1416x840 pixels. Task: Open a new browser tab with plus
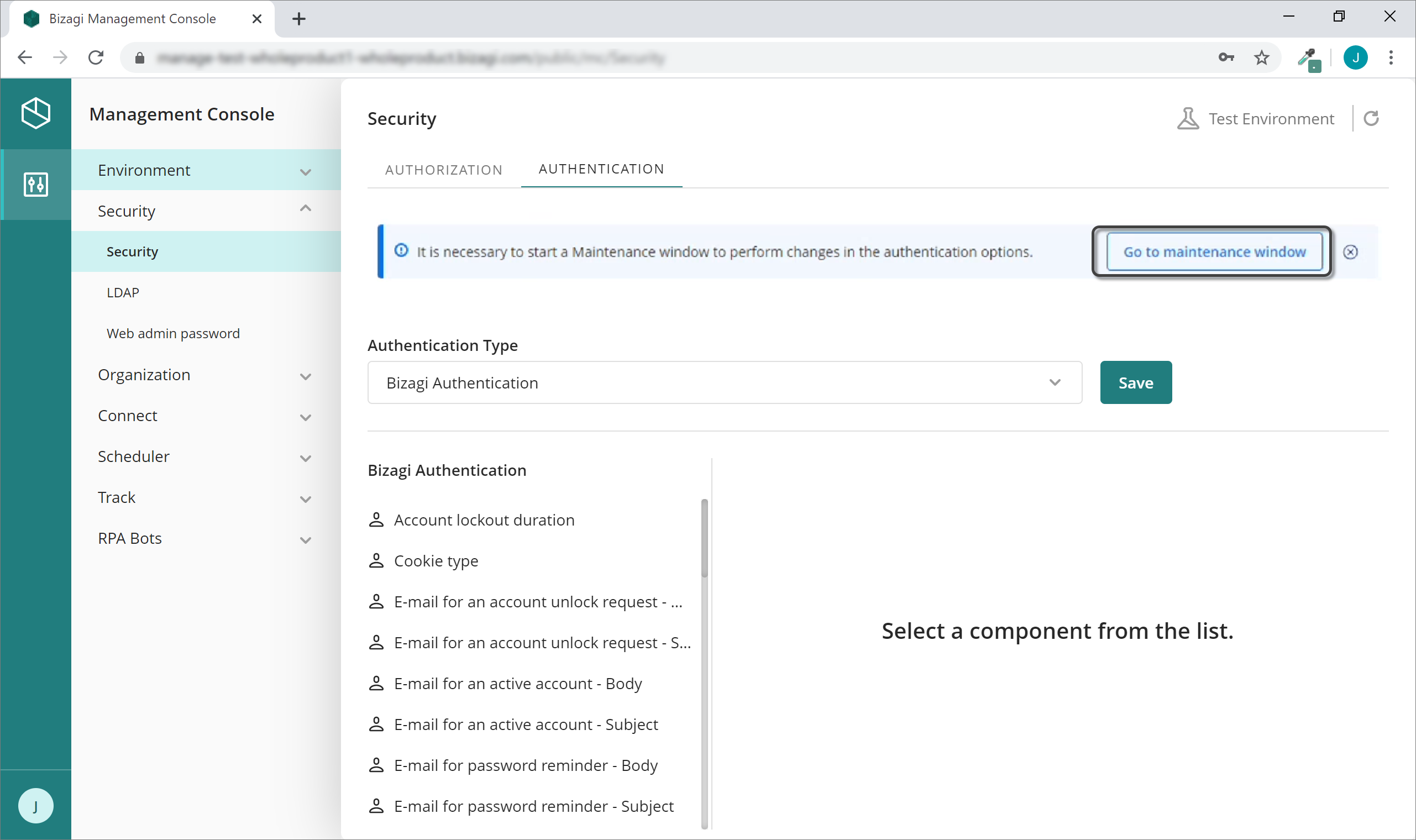click(299, 19)
